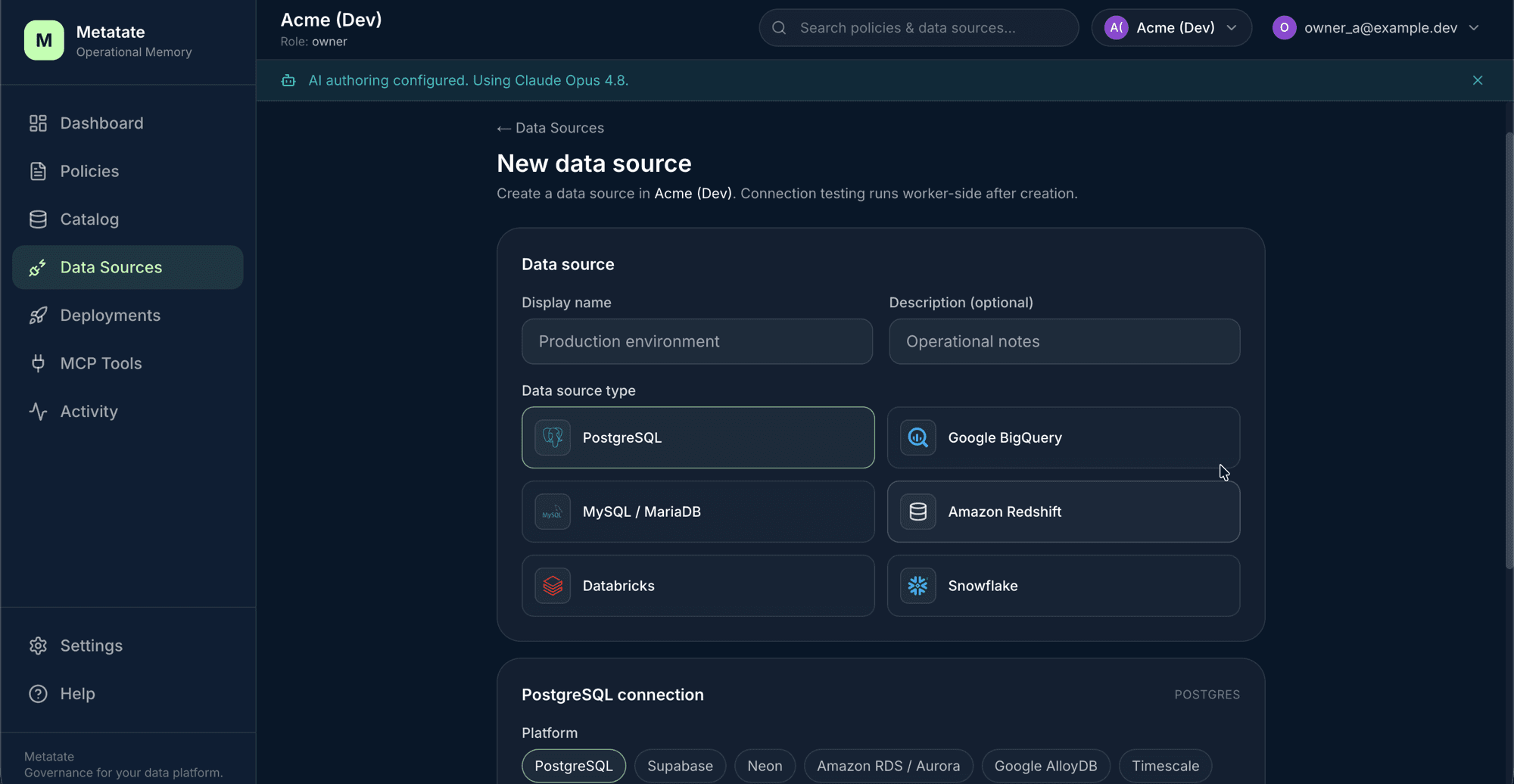Click the POSTGRES label text
The width and height of the screenshot is (1514, 784).
(1207, 695)
